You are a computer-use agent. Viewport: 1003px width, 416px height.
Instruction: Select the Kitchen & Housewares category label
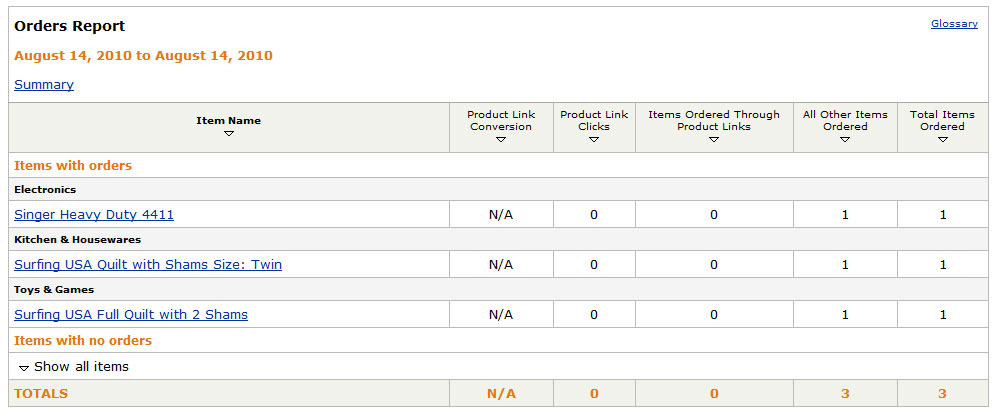click(77, 239)
